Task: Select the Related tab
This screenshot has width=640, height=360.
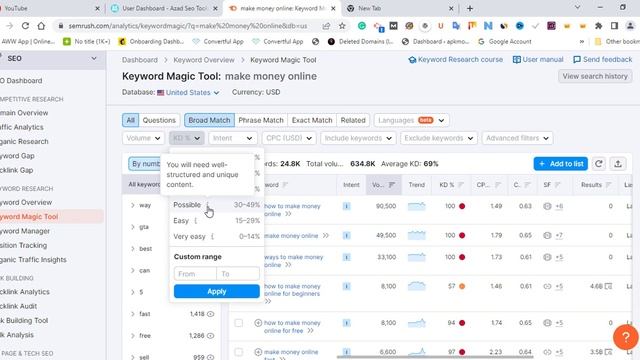Action: (x=353, y=120)
